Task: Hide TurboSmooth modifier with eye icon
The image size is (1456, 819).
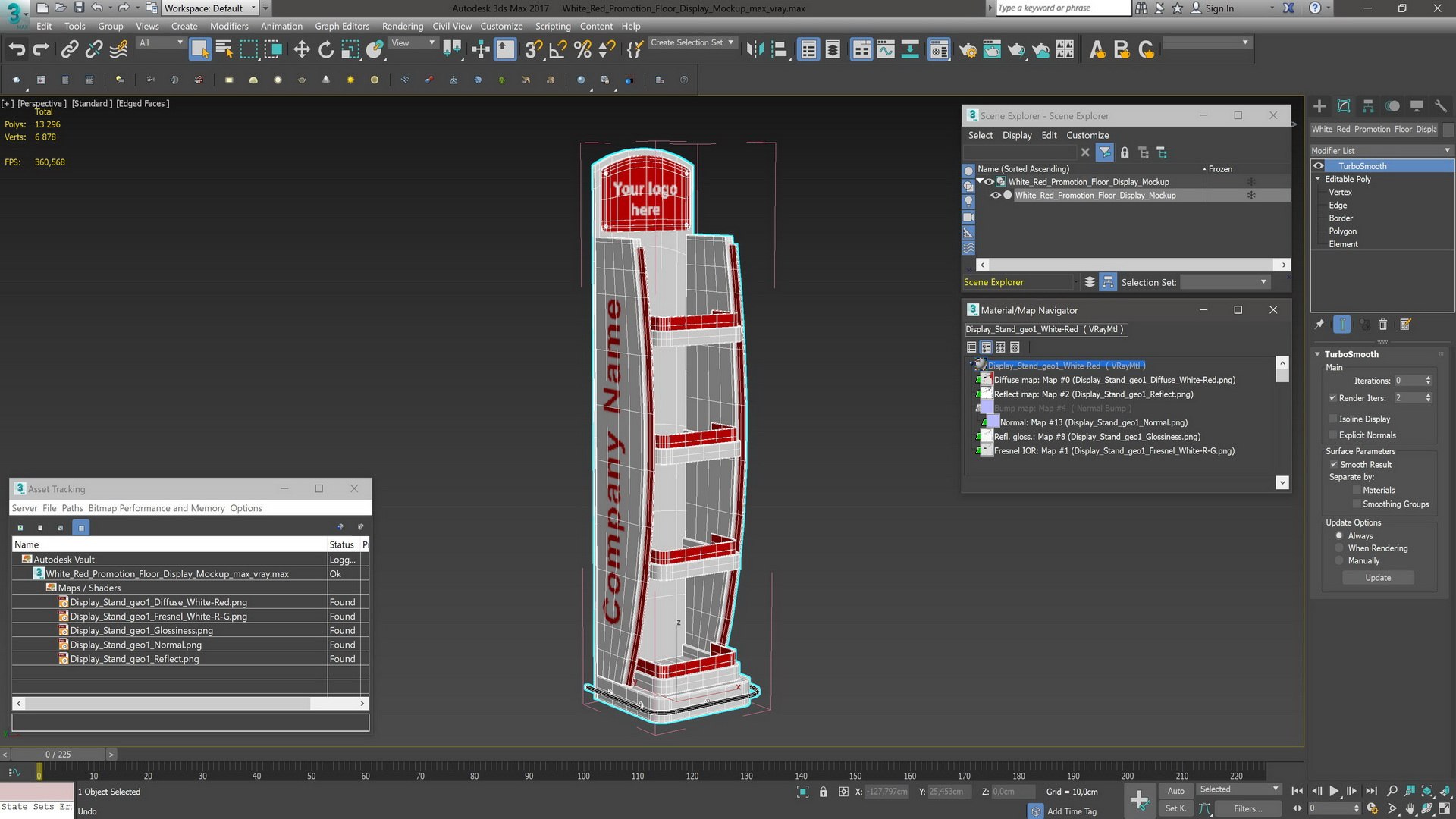Action: coord(1319,166)
